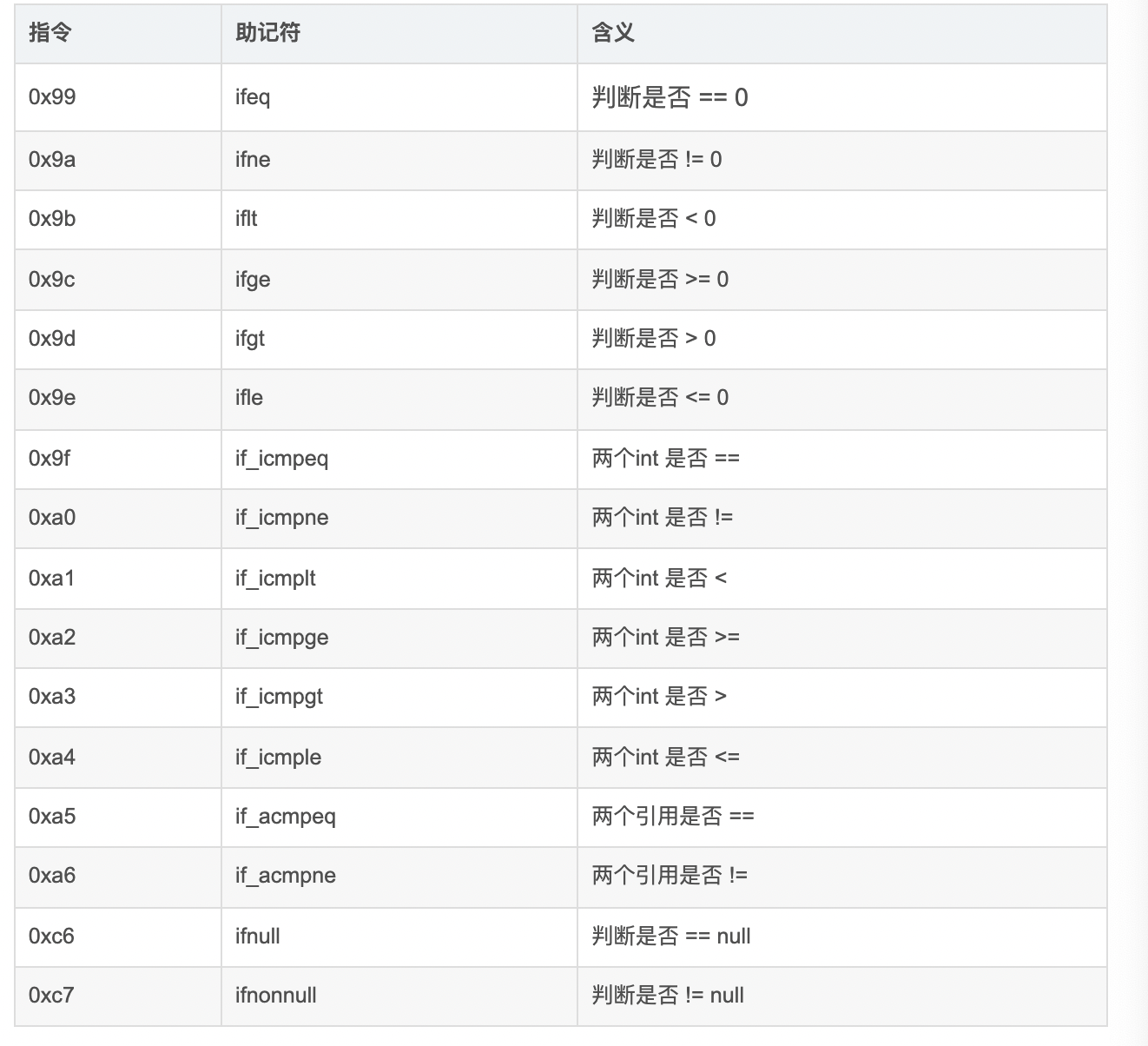The height and width of the screenshot is (1046, 1148).
Task: Select the 判断是否 <= 0 cell
Action: tap(842, 400)
